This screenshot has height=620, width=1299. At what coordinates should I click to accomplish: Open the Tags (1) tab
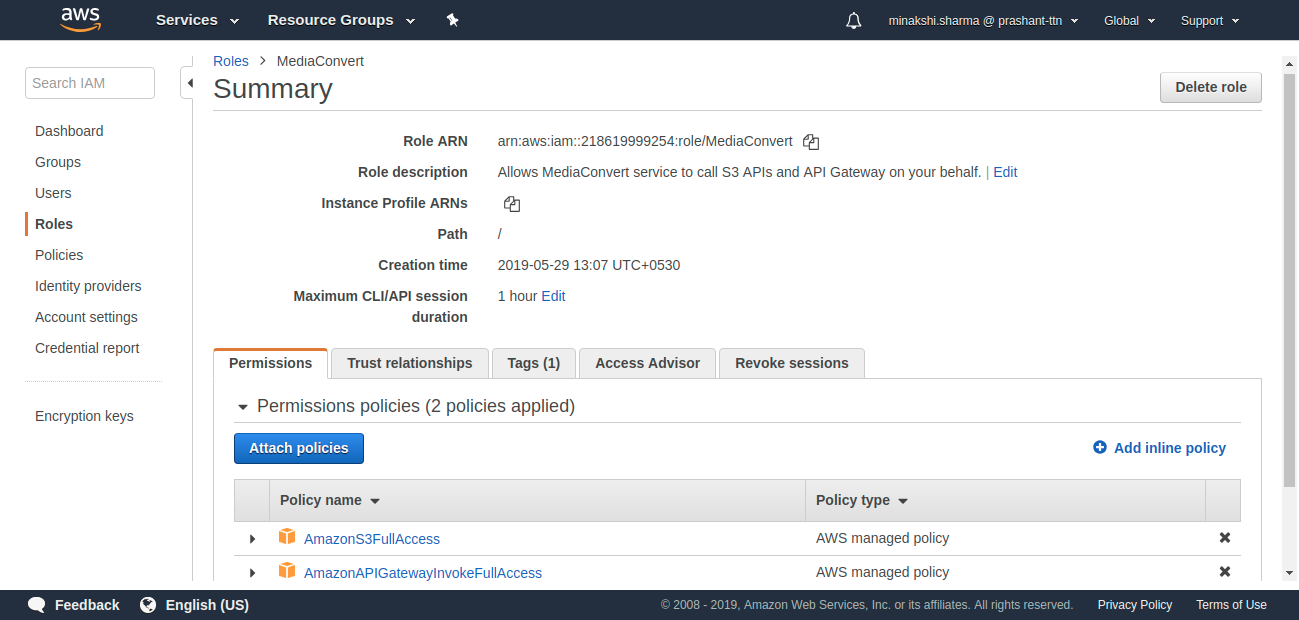[534, 363]
